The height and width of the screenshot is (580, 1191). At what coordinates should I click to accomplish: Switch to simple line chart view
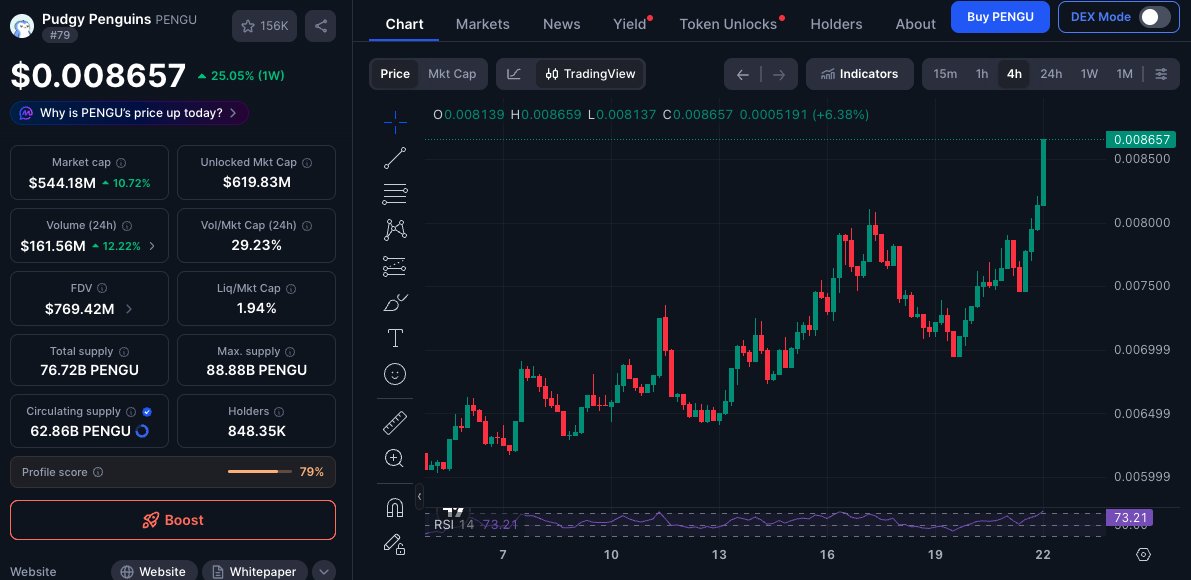click(514, 74)
